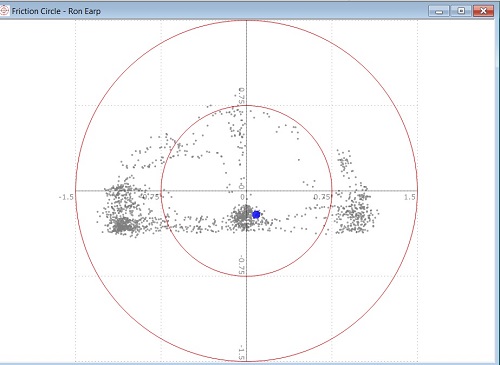Select the dense data cluster on the far left

tap(123, 225)
